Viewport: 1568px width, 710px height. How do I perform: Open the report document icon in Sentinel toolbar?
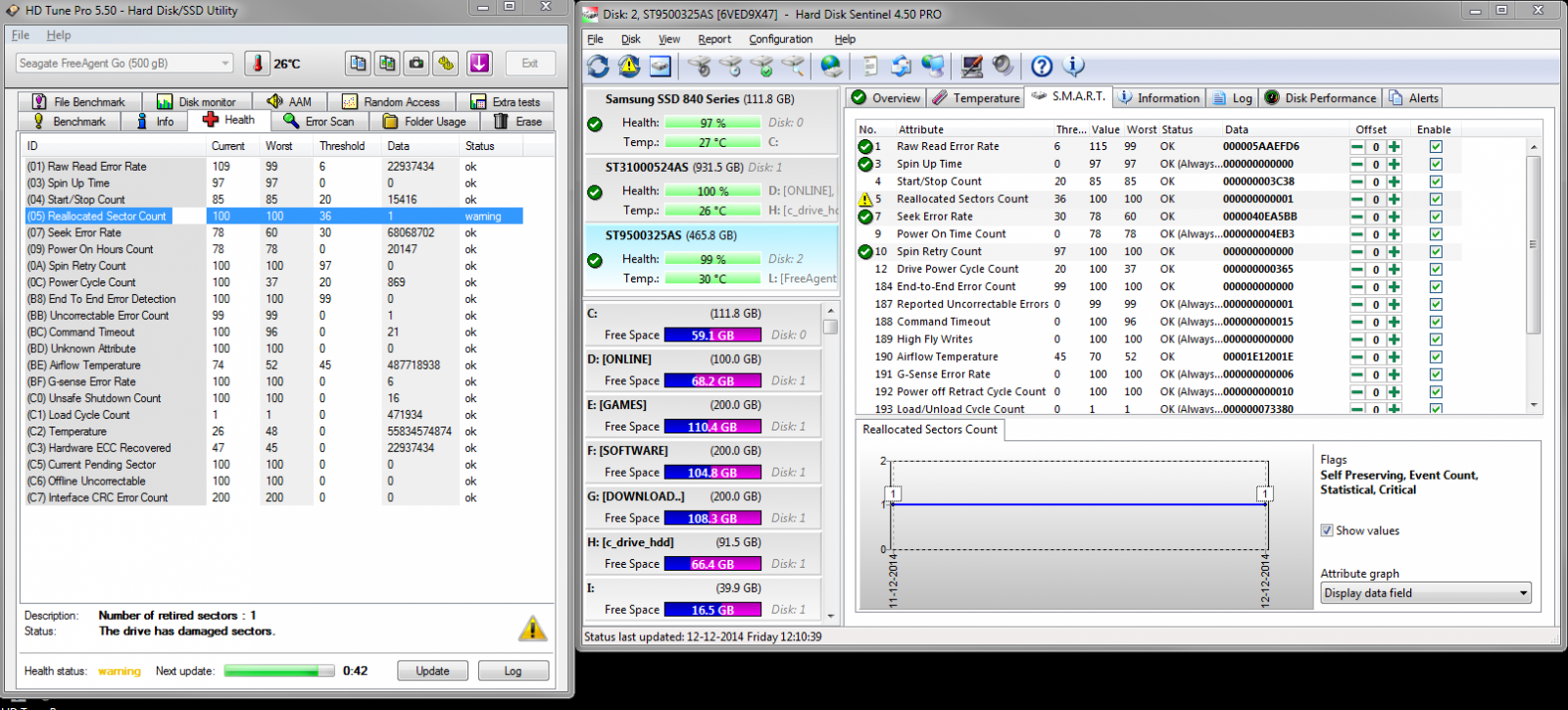click(x=870, y=66)
